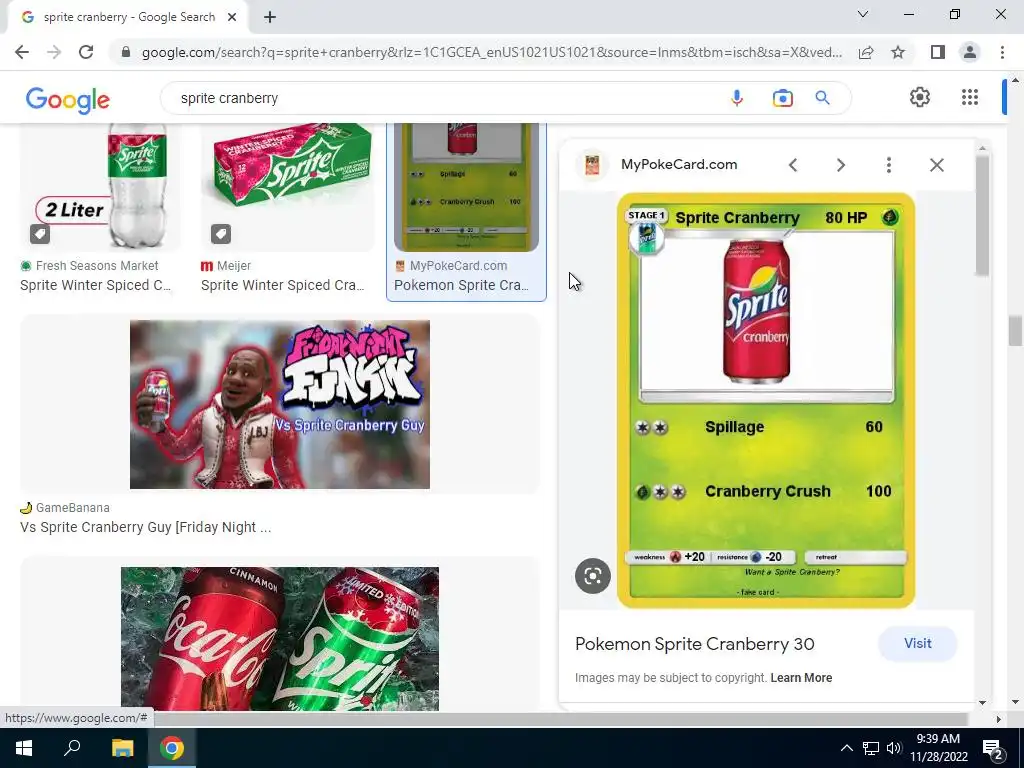Open the network status tray icon

(x=871, y=748)
